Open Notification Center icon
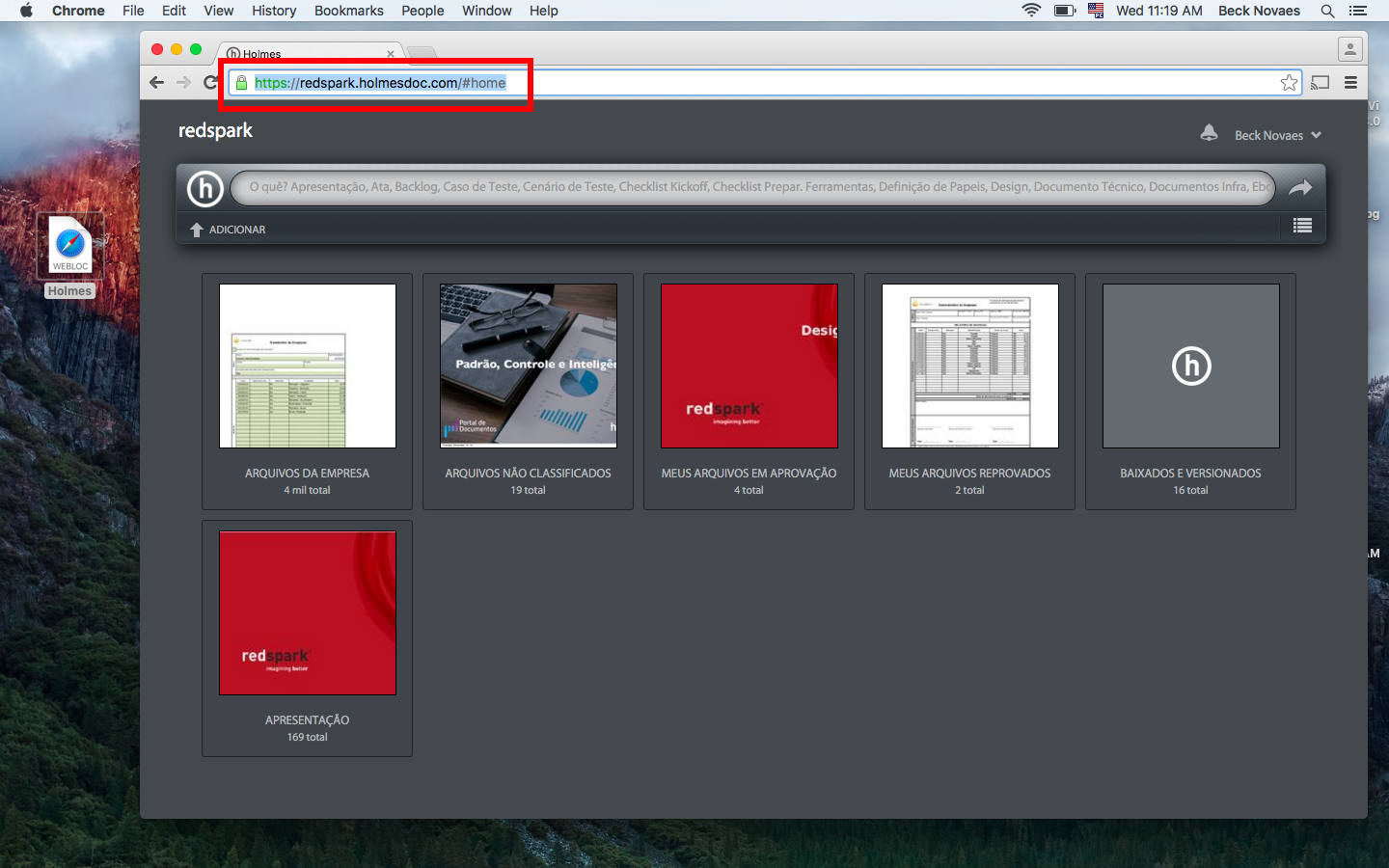Screen dimensions: 1389x868 point(1358,11)
